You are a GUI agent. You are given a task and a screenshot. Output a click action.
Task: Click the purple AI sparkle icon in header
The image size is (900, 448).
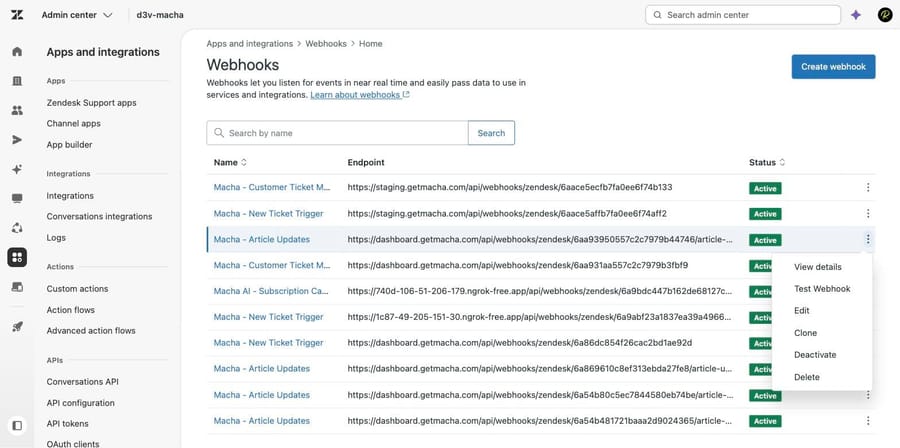click(856, 15)
